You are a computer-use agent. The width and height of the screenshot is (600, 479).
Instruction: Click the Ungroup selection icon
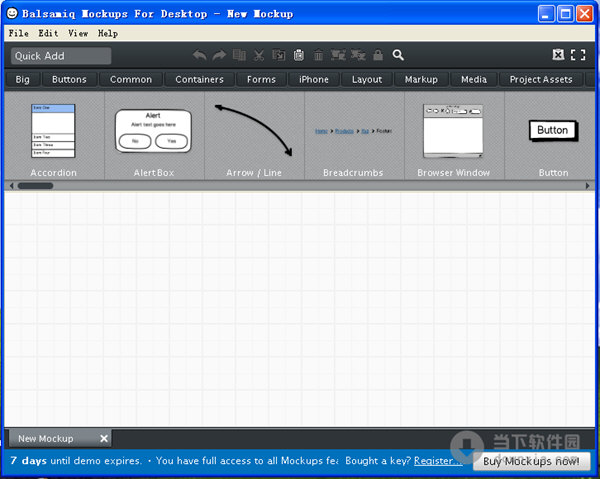[x=358, y=55]
